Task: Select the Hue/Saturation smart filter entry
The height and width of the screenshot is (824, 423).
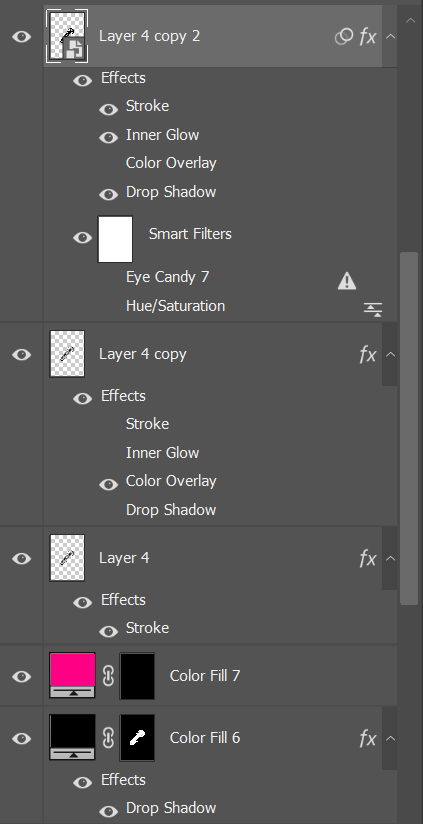Action: [x=176, y=306]
